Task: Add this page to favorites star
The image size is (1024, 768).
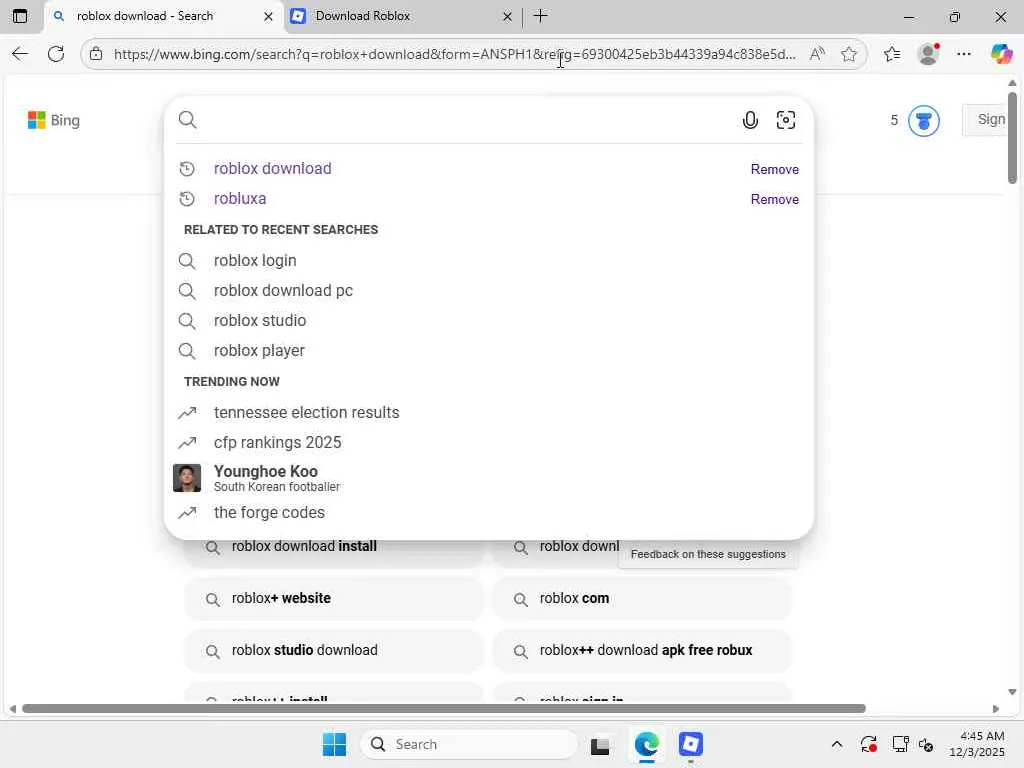Action: click(x=849, y=54)
